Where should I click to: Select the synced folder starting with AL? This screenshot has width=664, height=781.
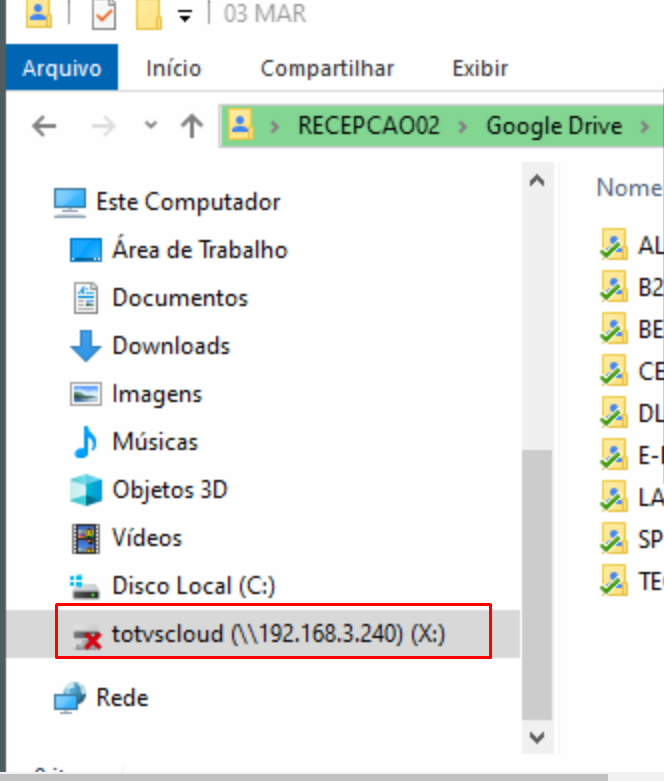click(632, 245)
